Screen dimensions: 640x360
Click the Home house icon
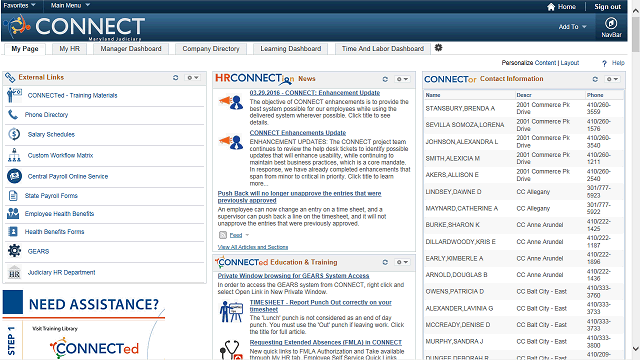click(551, 7)
